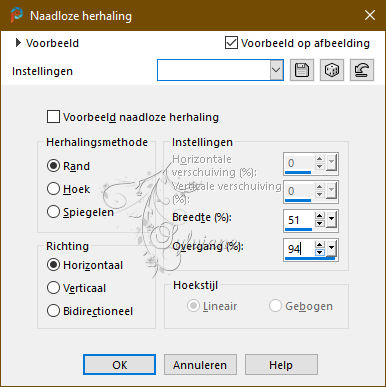Uncheck Voorbeeld op afbeelding checkbox
The height and width of the screenshot is (387, 386).
[x=231, y=43]
